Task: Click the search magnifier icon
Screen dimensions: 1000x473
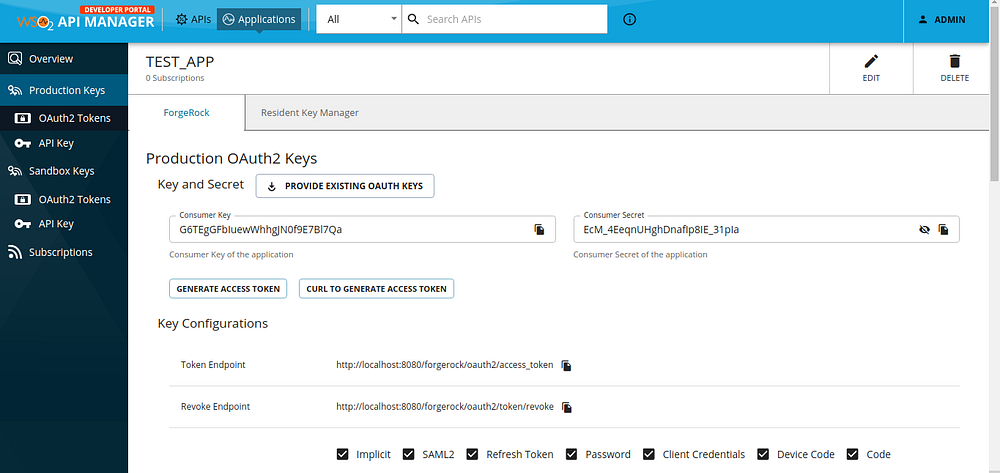Action: [x=413, y=19]
